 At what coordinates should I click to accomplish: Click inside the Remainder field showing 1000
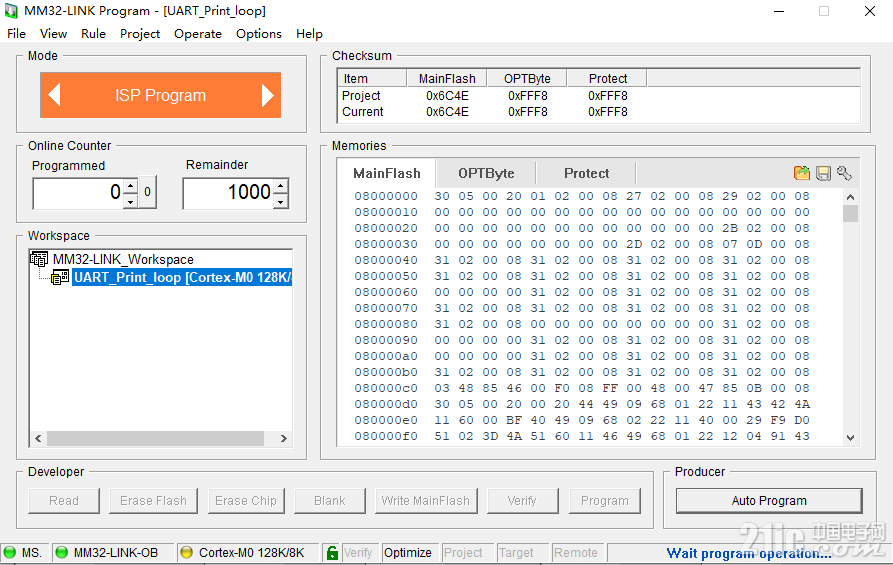coord(229,193)
